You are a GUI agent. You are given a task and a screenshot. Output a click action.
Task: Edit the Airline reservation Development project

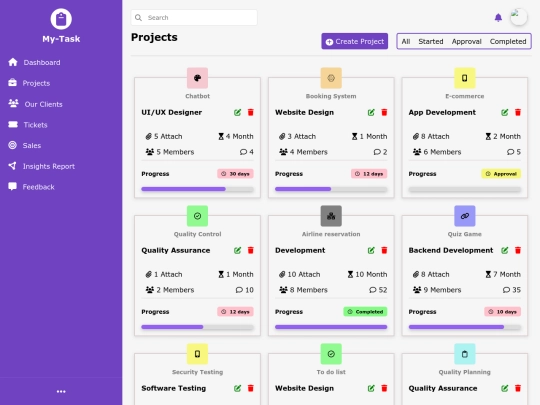pyautogui.click(x=371, y=250)
